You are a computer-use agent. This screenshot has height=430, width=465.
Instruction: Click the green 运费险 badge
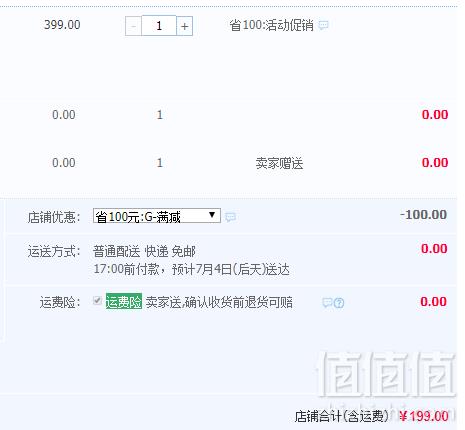click(x=124, y=301)
